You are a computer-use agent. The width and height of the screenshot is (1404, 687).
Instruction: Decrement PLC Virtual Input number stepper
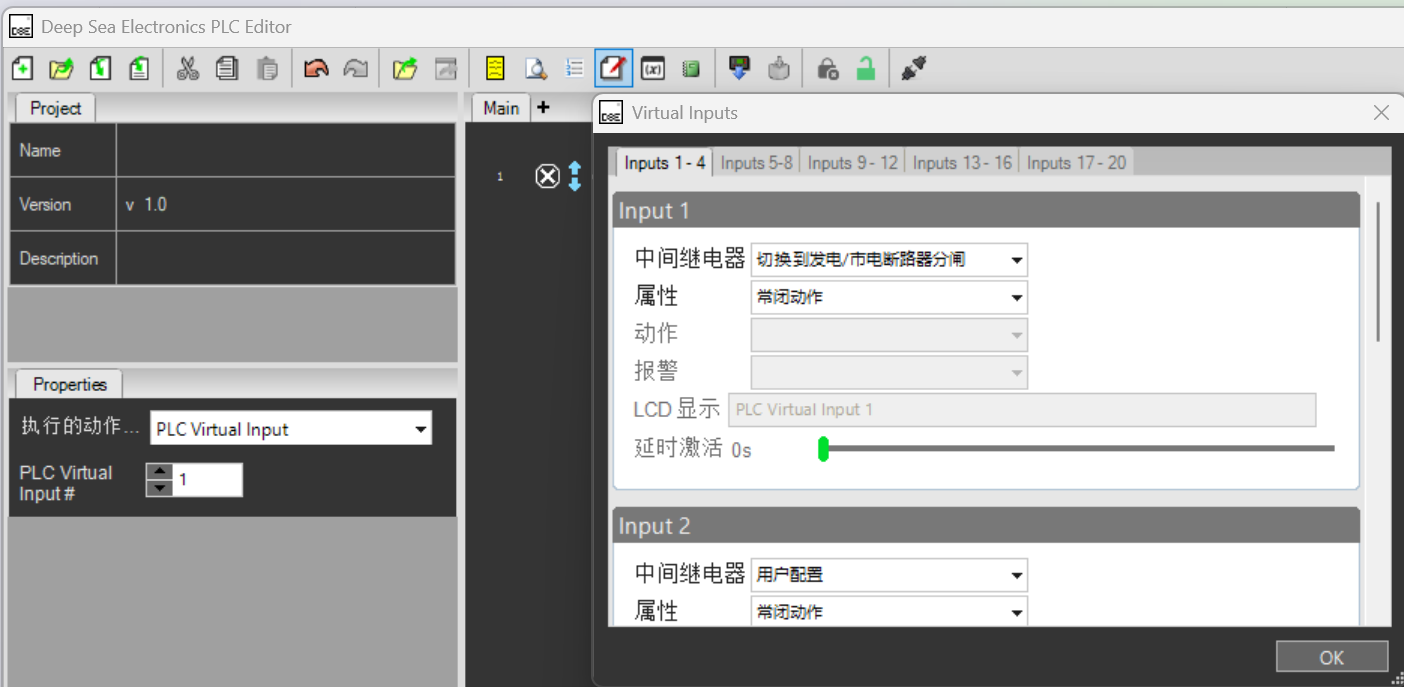tap(159, 488)
